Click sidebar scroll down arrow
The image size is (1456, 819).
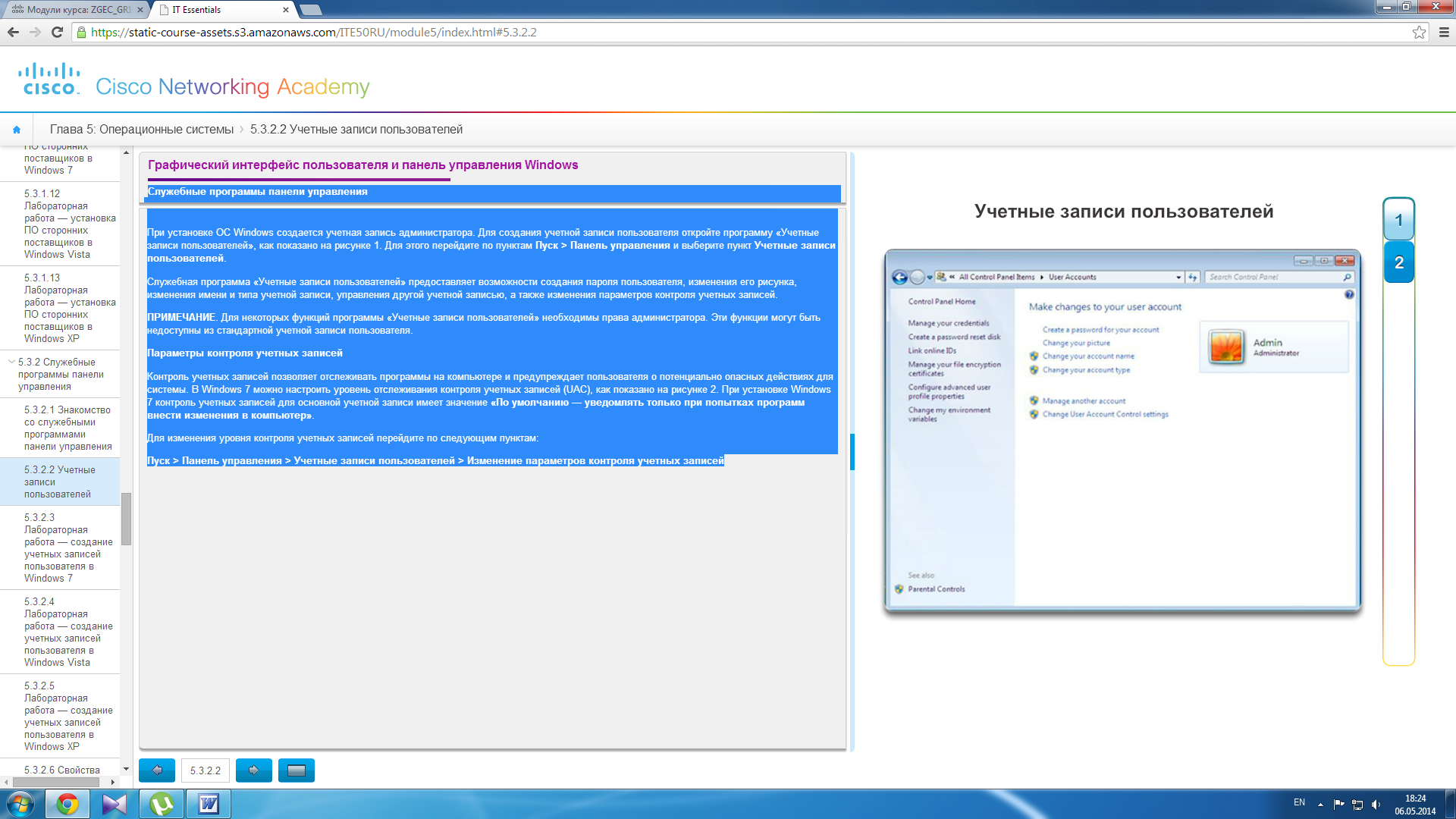126,769
